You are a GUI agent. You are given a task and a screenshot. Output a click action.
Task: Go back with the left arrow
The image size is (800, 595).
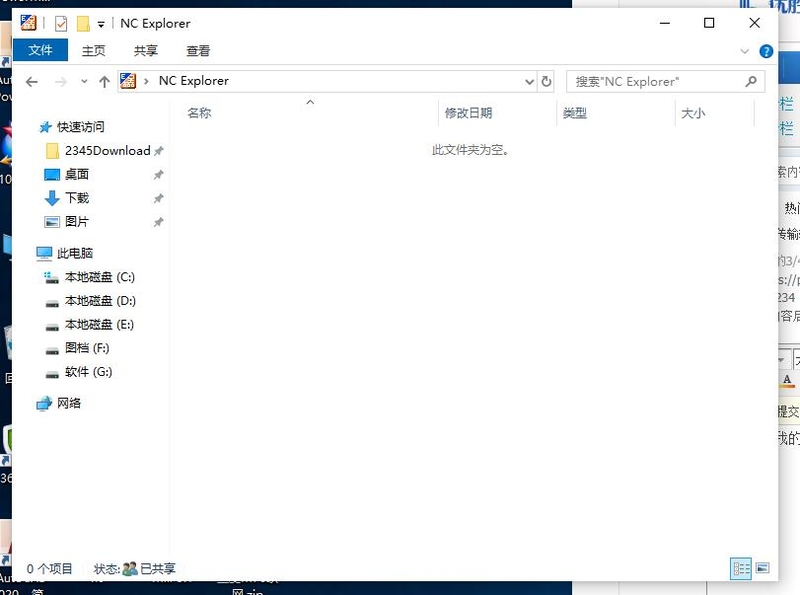pos(32,82)
